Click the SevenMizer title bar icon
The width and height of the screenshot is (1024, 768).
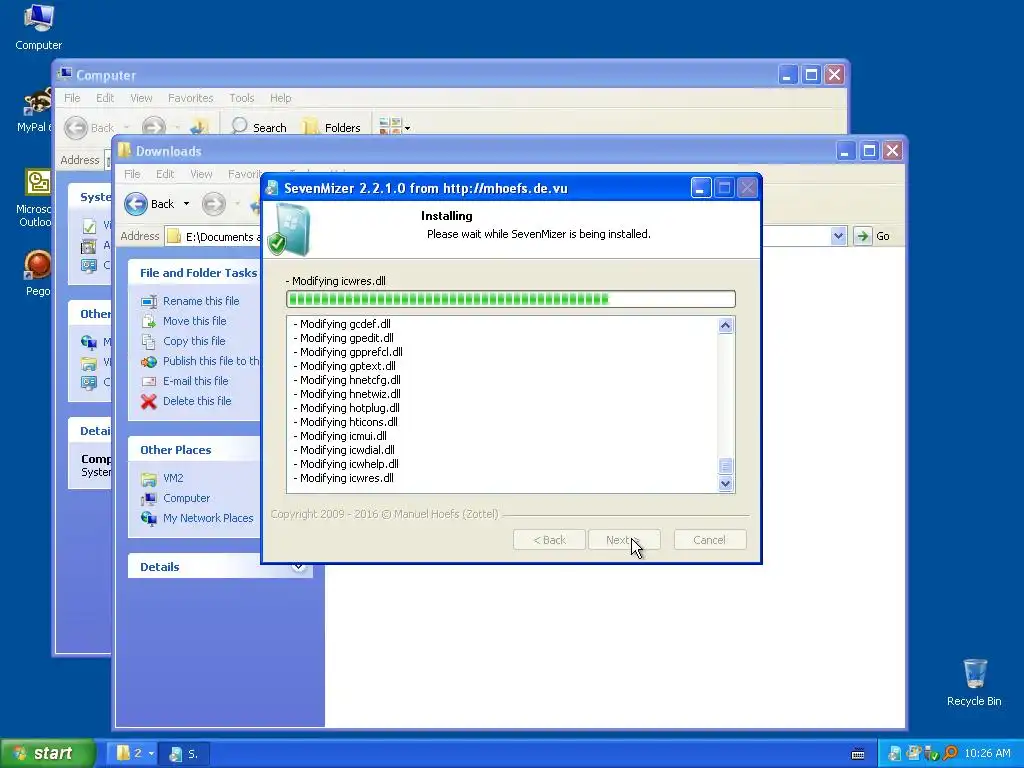click(x=272, y=188)
